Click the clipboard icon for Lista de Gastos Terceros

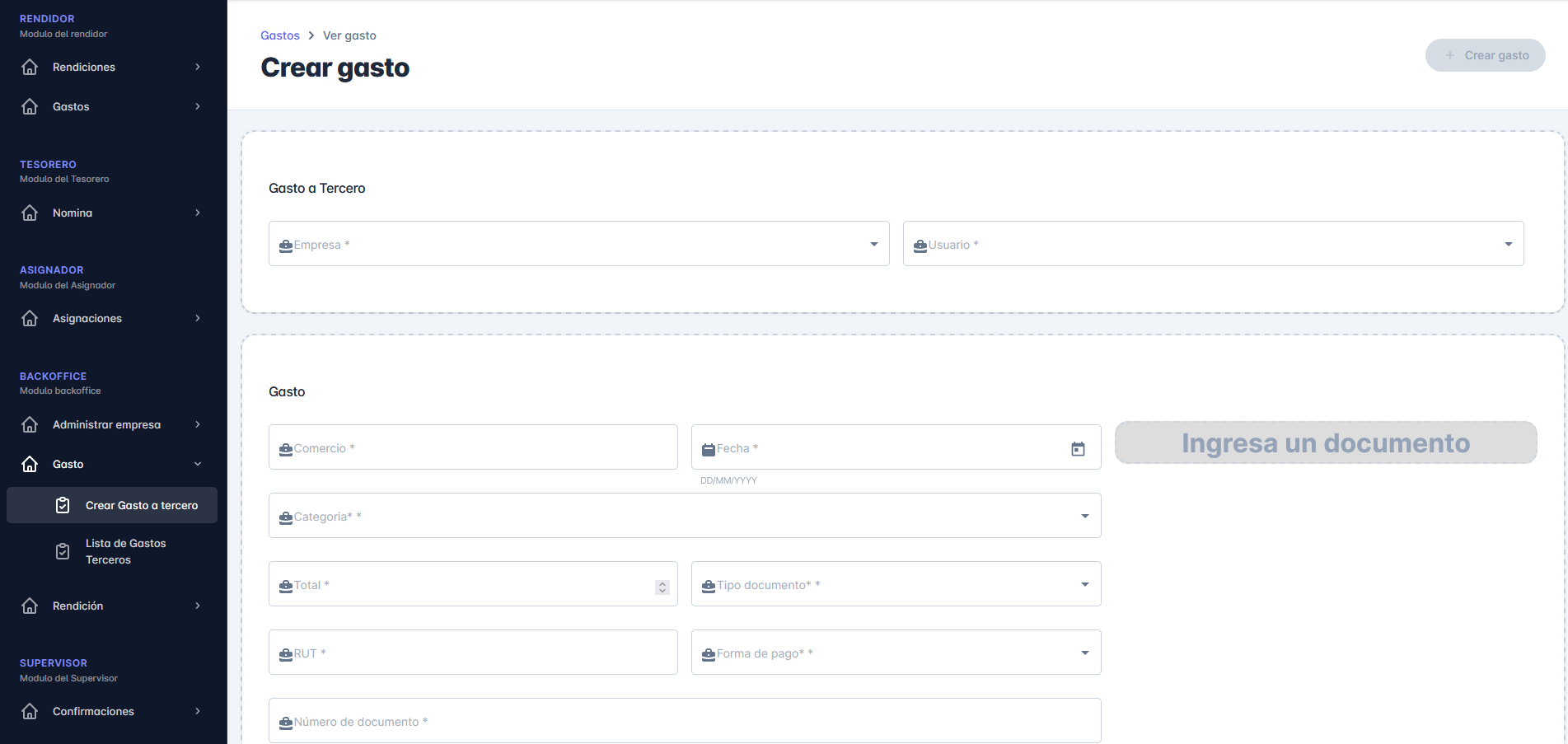pyautogui.click(x=63, y=551)
